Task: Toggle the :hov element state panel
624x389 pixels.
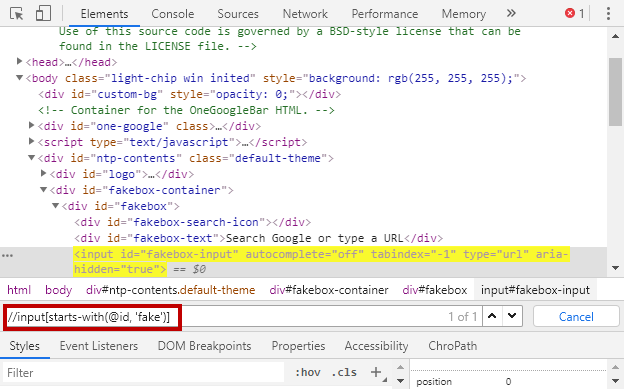Action: [308, 372]
